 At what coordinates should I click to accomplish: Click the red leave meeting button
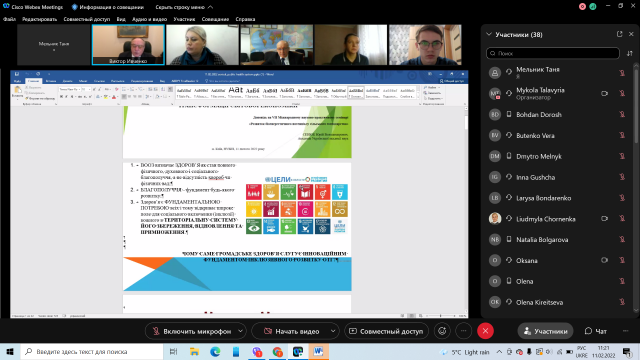click(485, 331)
